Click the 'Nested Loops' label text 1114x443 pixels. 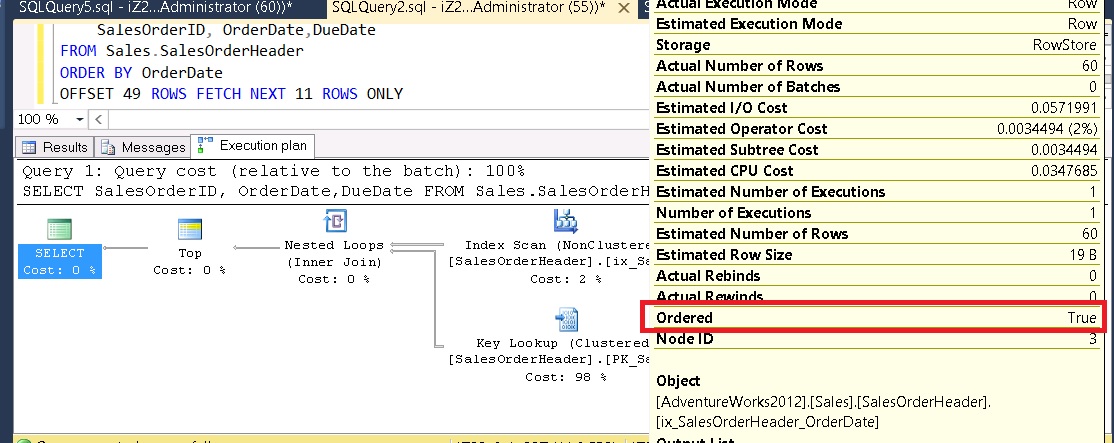[x=334, y=245]
